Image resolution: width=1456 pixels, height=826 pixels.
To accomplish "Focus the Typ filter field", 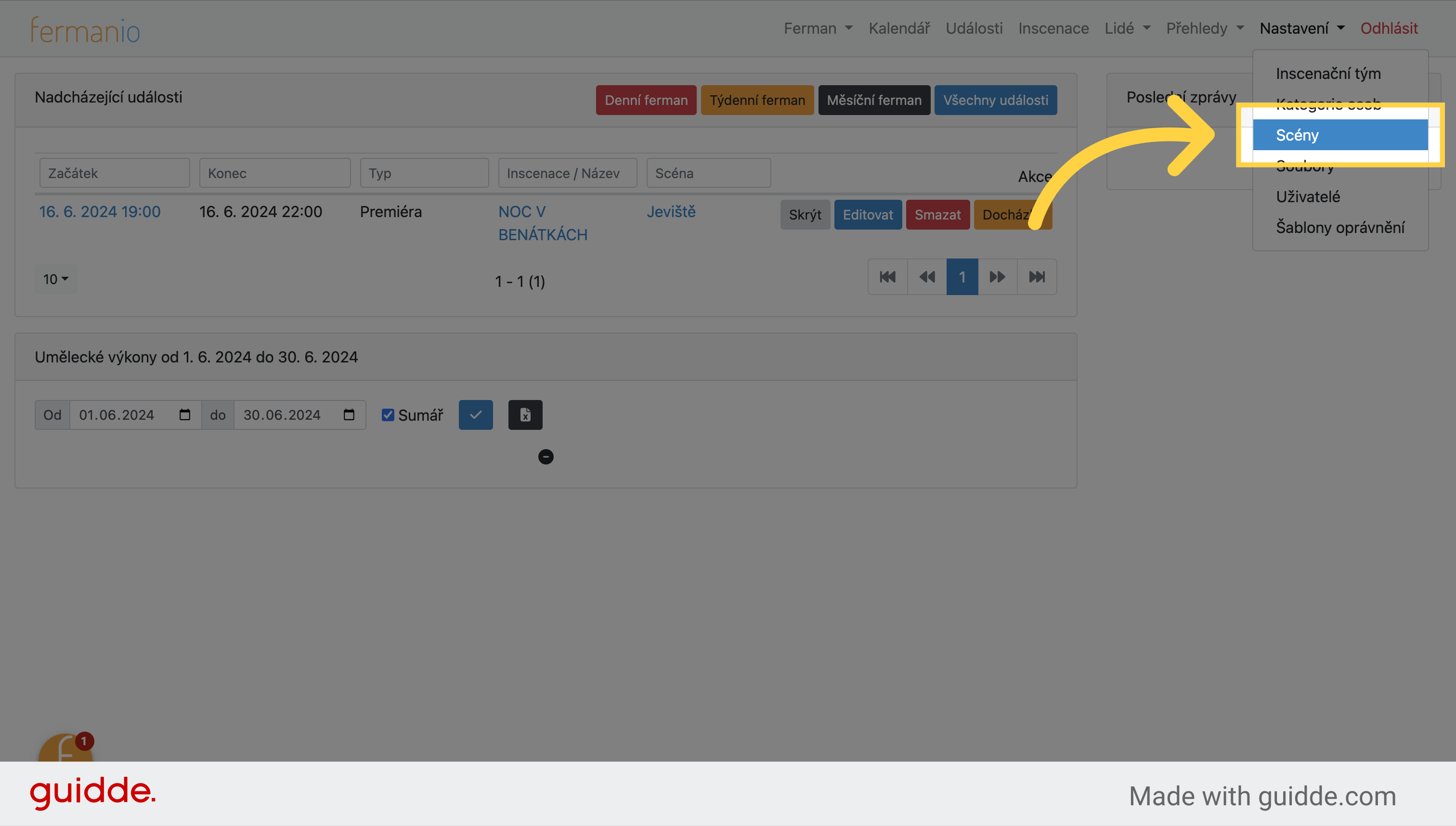I will (x=425, y=173).
